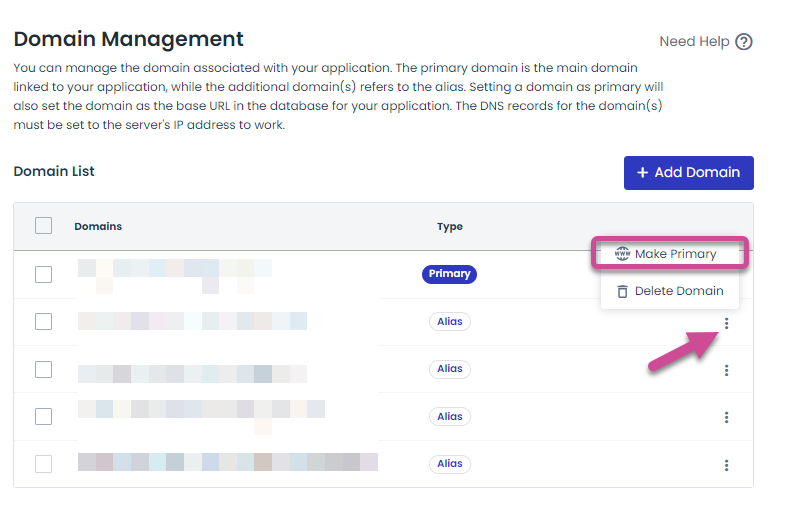Click the Add Domain button
The image size is (796, 508).
[x=688, y=173]
